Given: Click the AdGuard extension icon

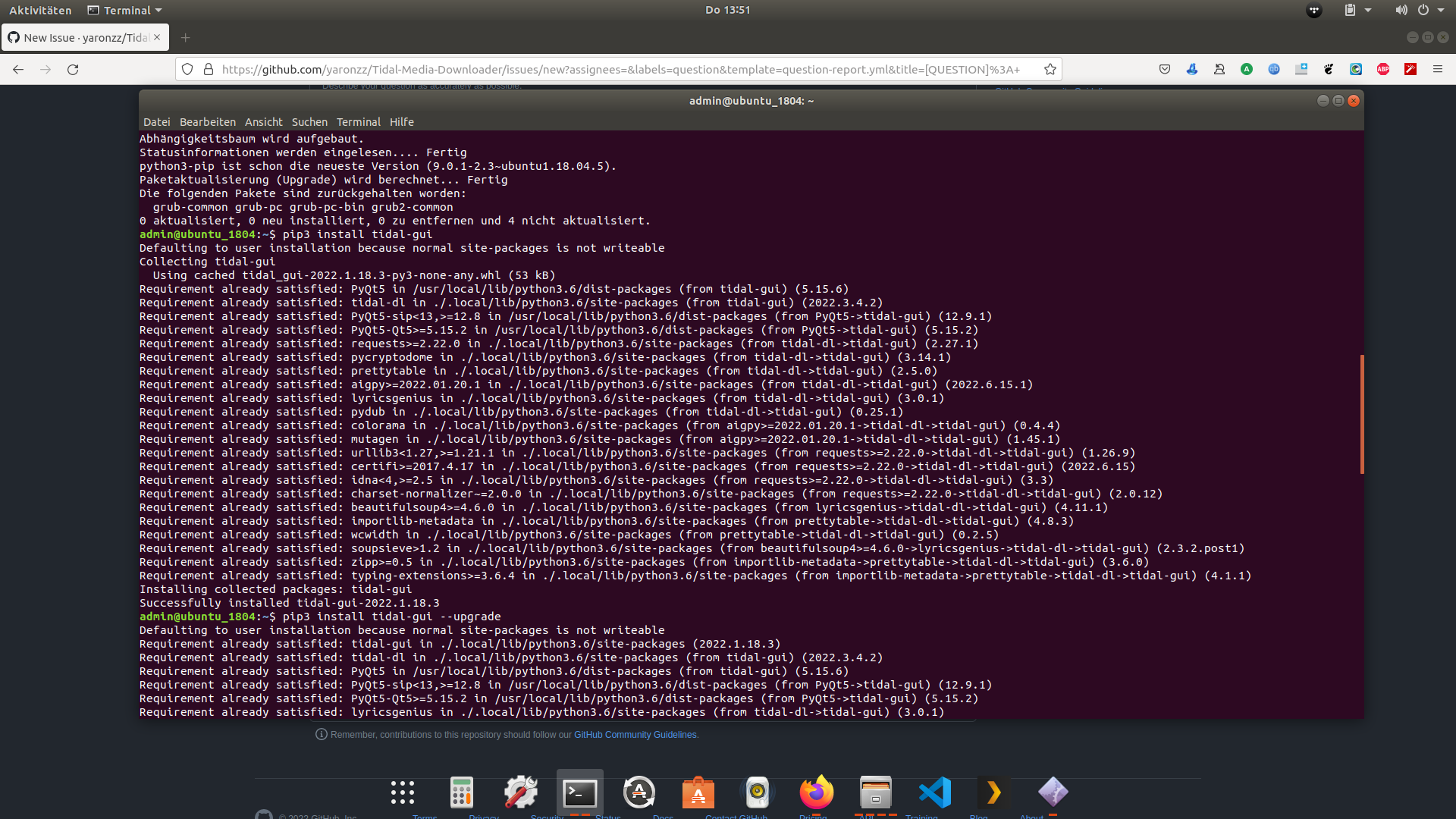Looking at the screenshot, I should coord(1246,69).
